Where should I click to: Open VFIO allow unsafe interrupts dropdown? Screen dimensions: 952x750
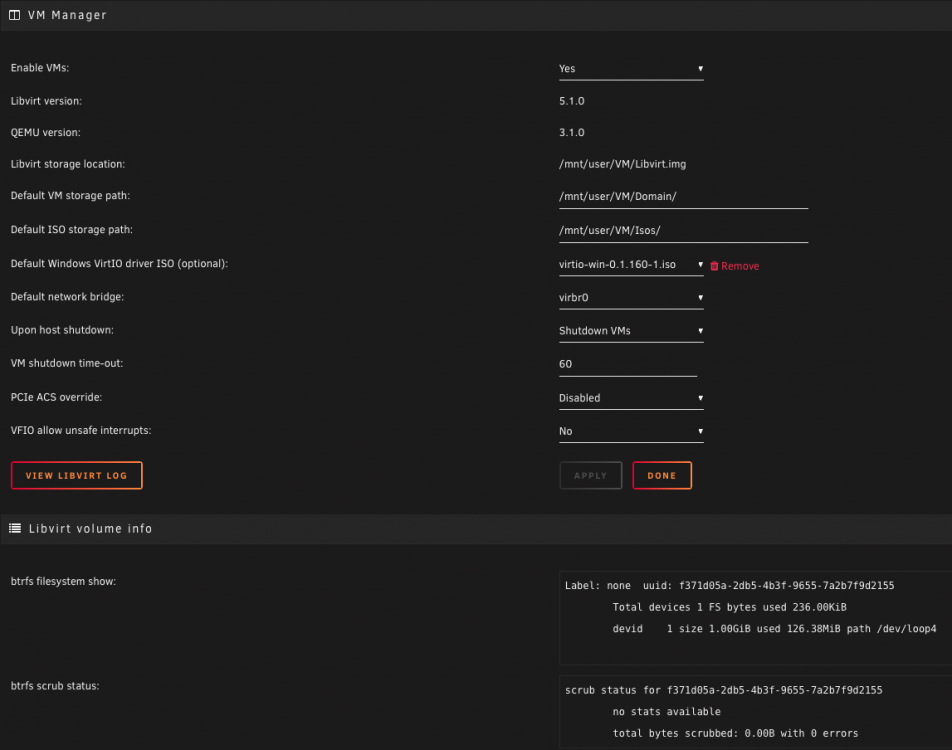pos(631,431)
